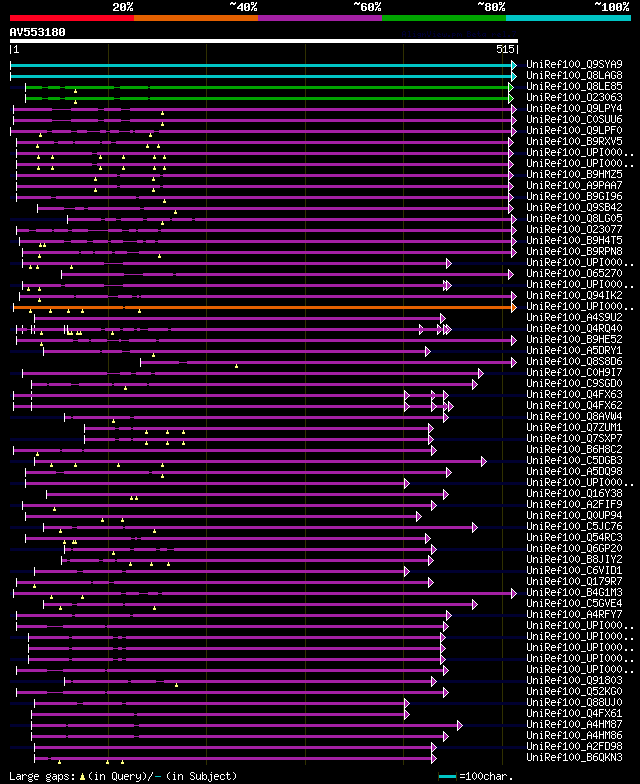Click the UniRef100_B9H4T5 text

pos(574,240)
